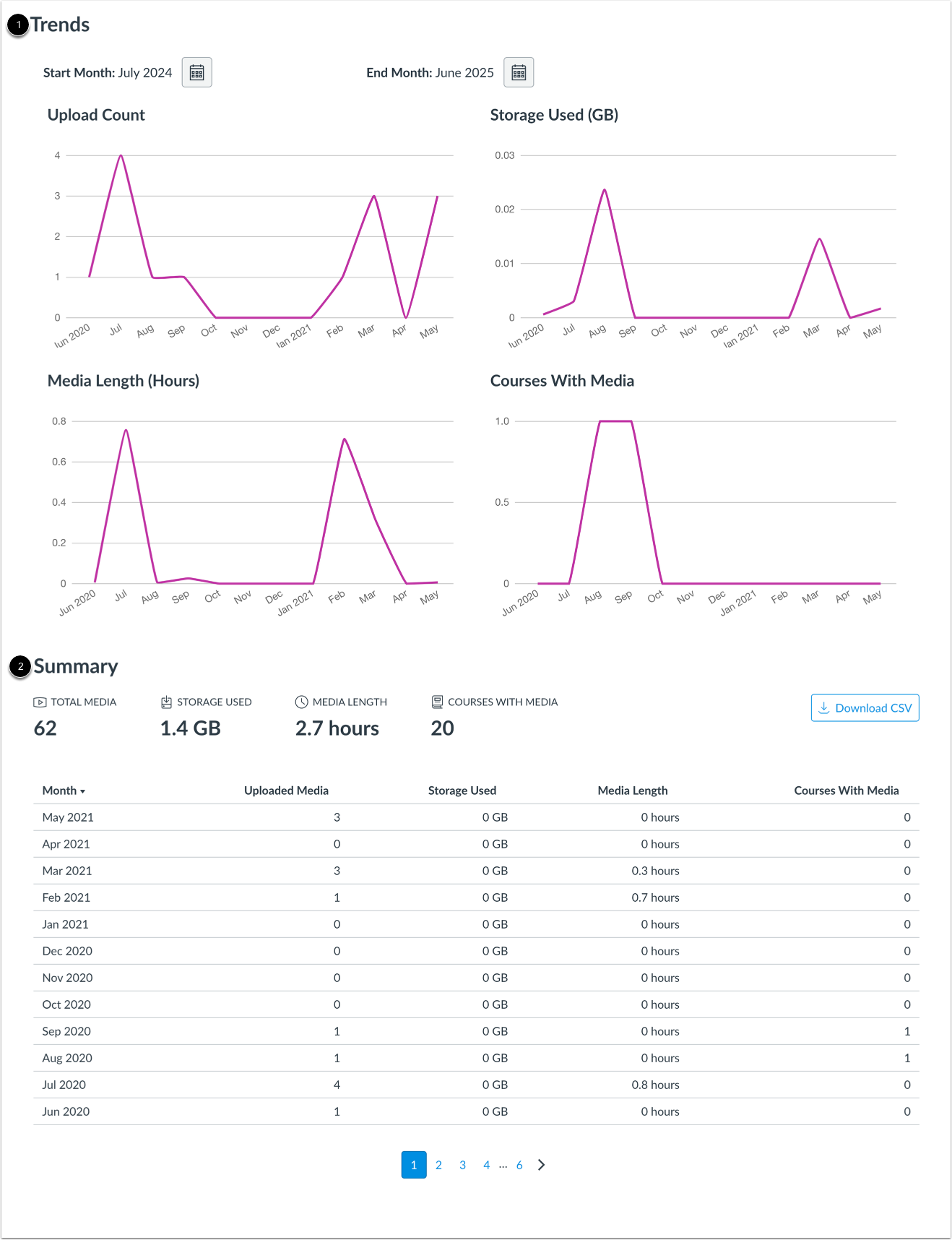The height and width of the screenshot is (1240, 952).
Task: Click the numbered Summary annotation badge
Action: [20, 666]
